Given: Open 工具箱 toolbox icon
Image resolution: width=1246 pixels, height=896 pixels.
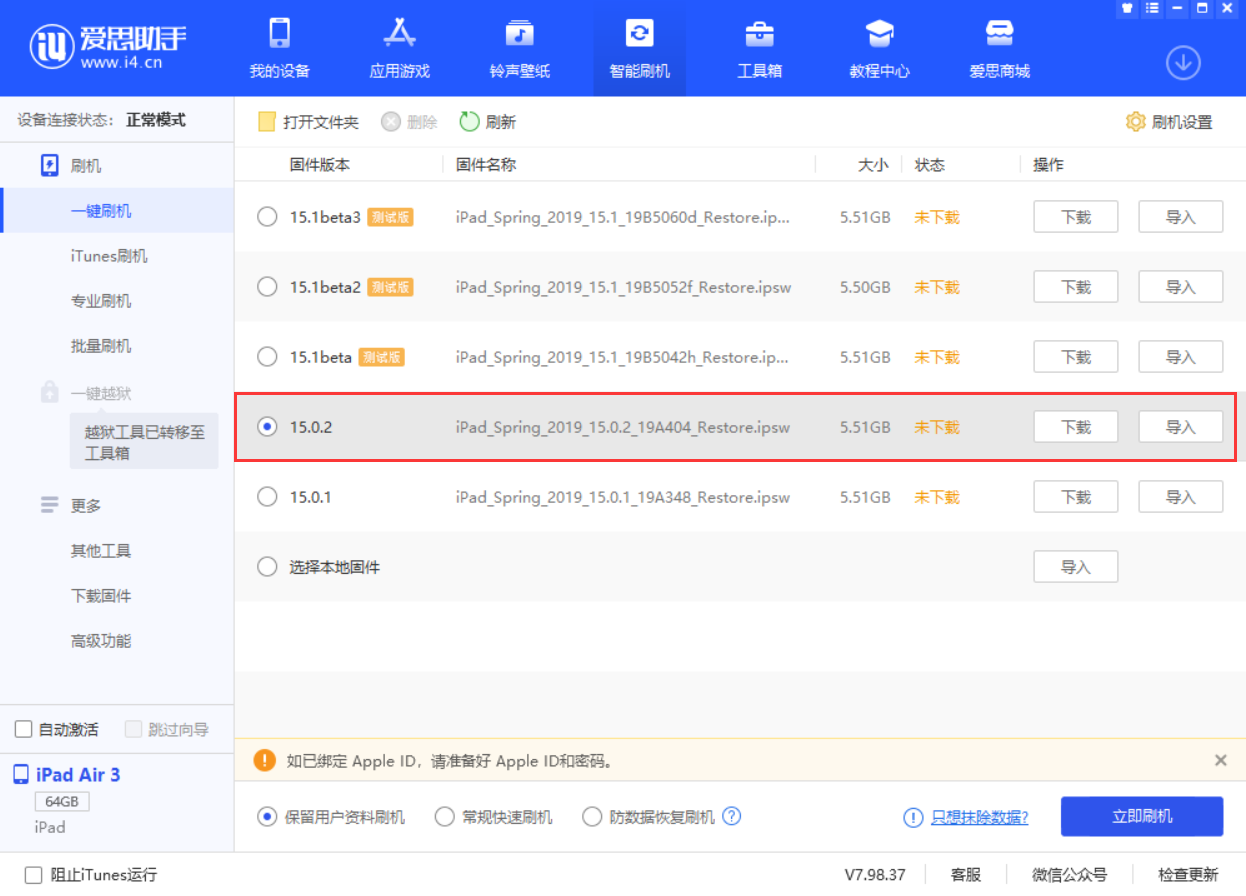Looking at the screenshot, I should tap(759, 33).
